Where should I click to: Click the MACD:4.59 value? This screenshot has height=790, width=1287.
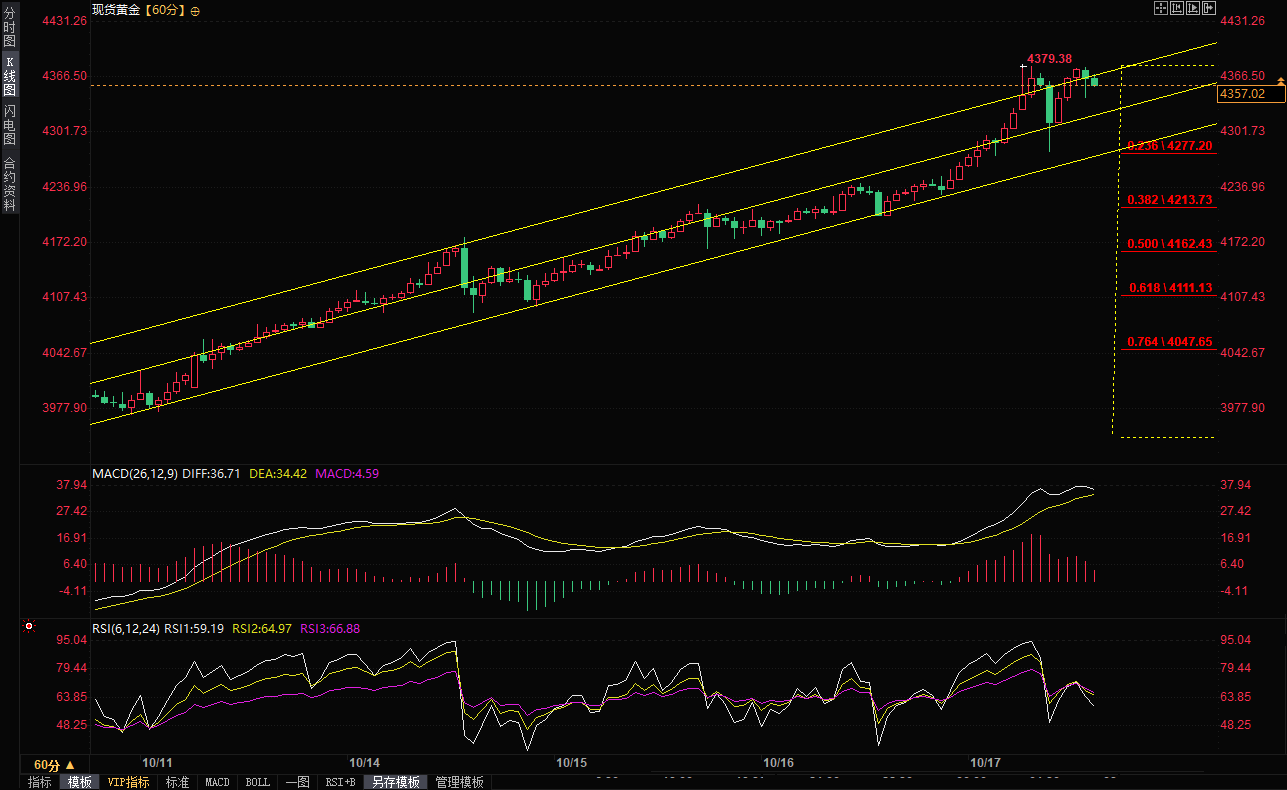[347, 473]
